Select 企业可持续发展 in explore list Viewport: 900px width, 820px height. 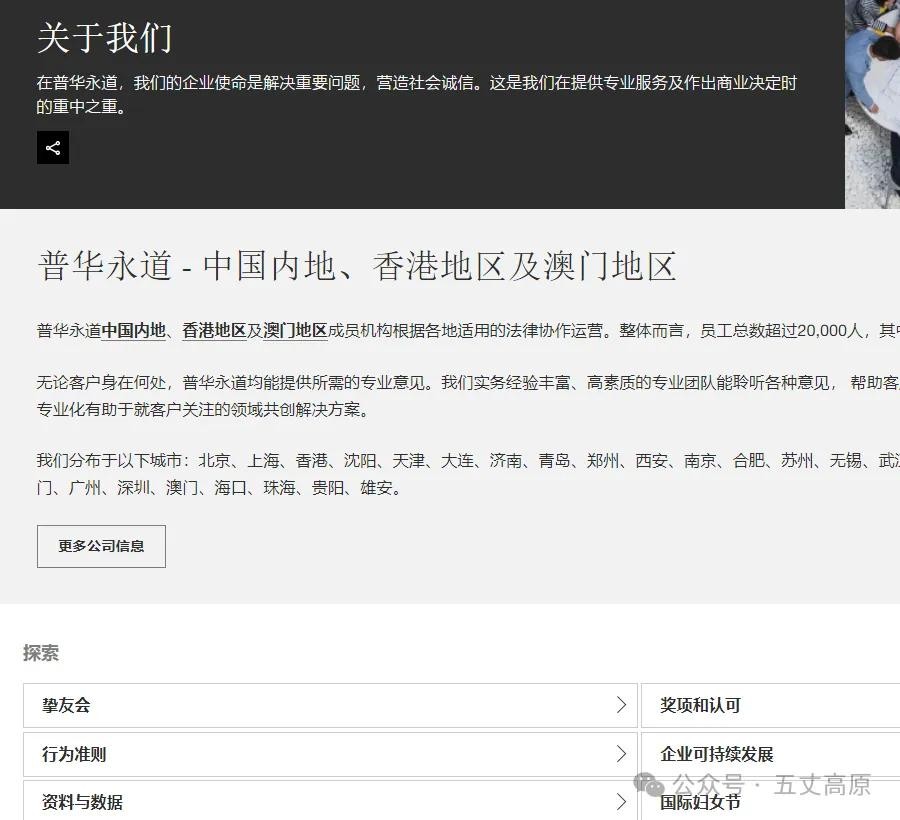[717, 754]
